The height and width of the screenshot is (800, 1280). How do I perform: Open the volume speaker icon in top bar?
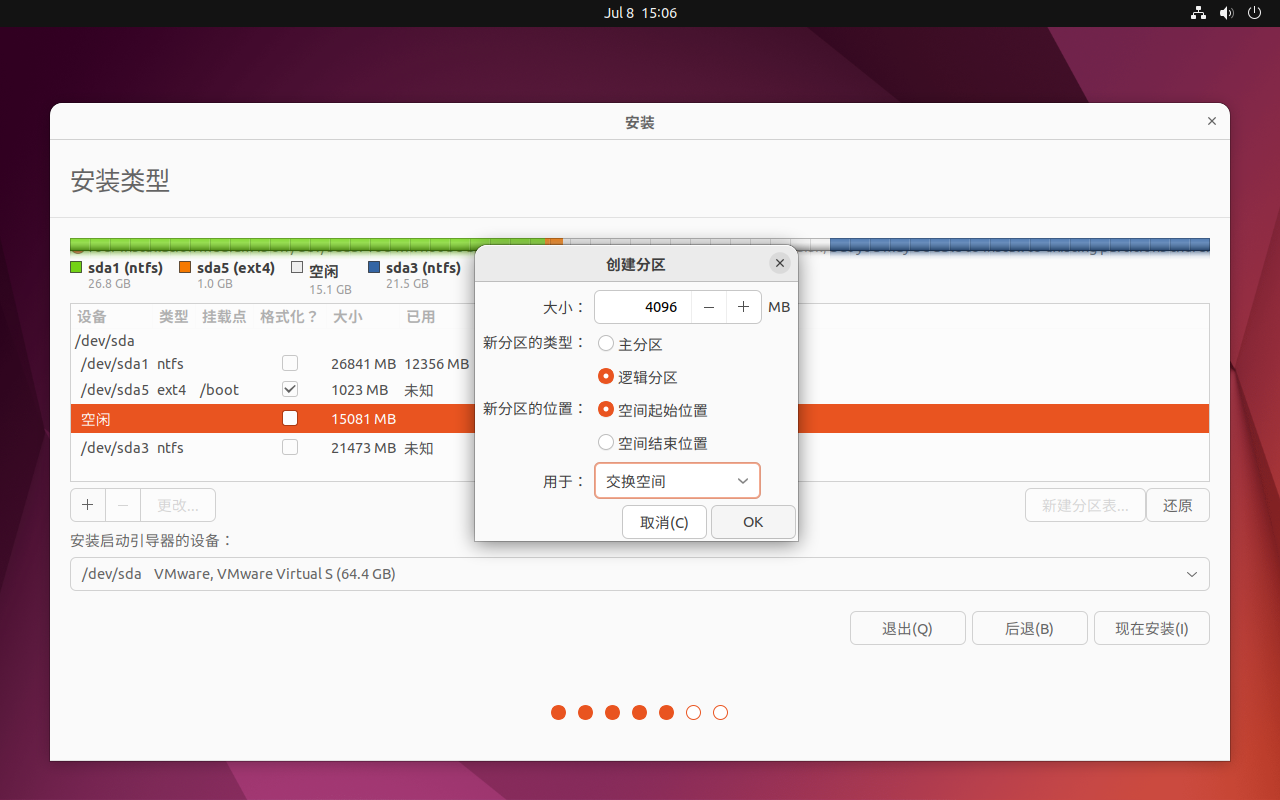point(1227,13)
